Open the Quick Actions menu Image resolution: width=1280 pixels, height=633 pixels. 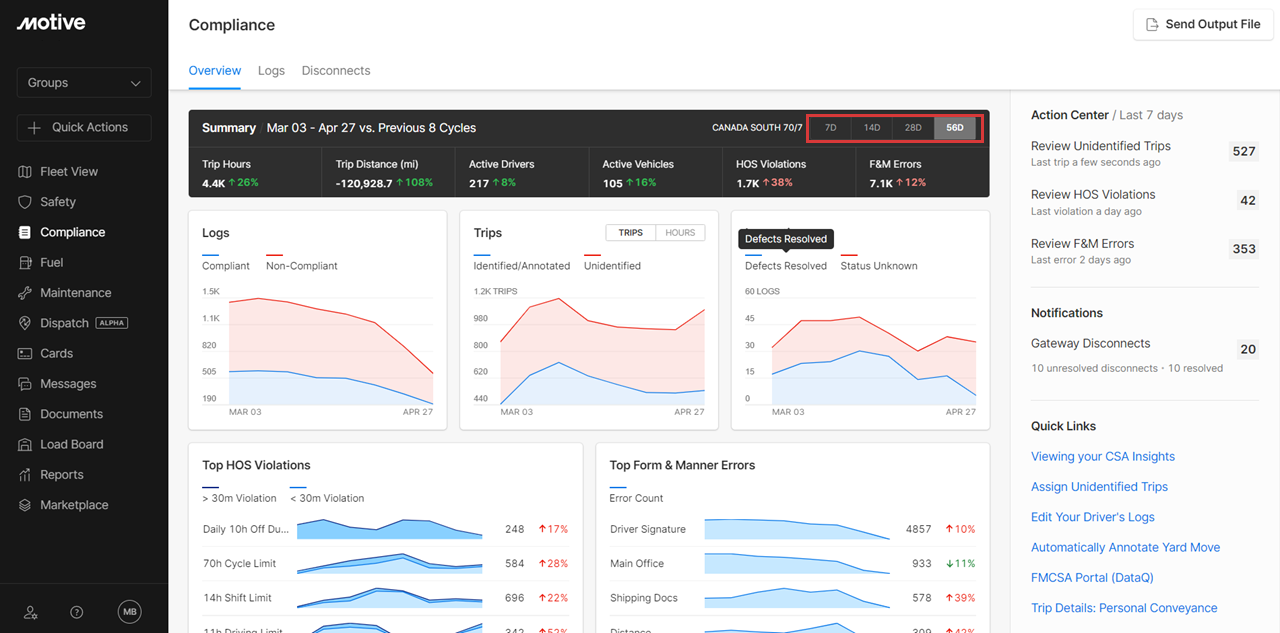[84, 128]
